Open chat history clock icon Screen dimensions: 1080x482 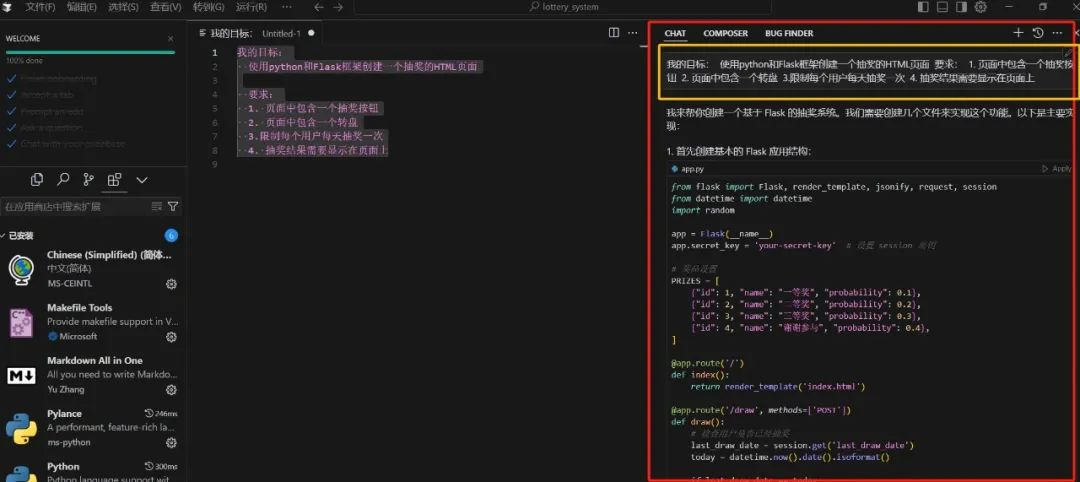pos(1038,32)
